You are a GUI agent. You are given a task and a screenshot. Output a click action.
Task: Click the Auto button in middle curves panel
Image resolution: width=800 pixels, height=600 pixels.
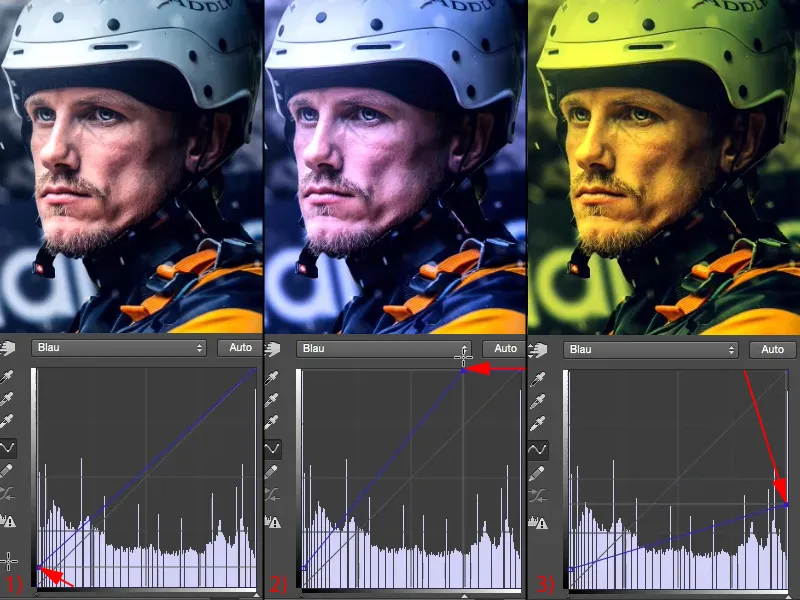504,349
